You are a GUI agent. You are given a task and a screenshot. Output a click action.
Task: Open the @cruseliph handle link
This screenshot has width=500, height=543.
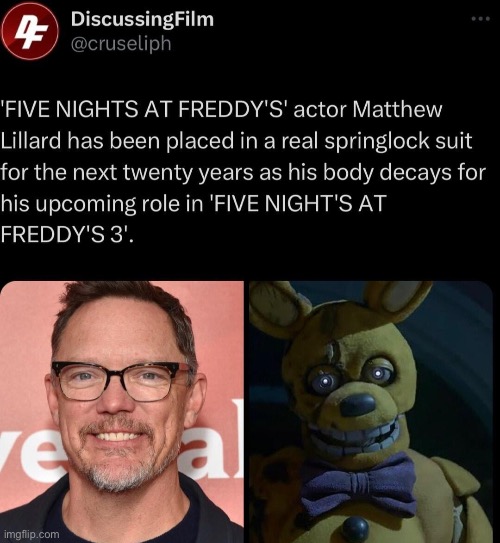point(121,44)
